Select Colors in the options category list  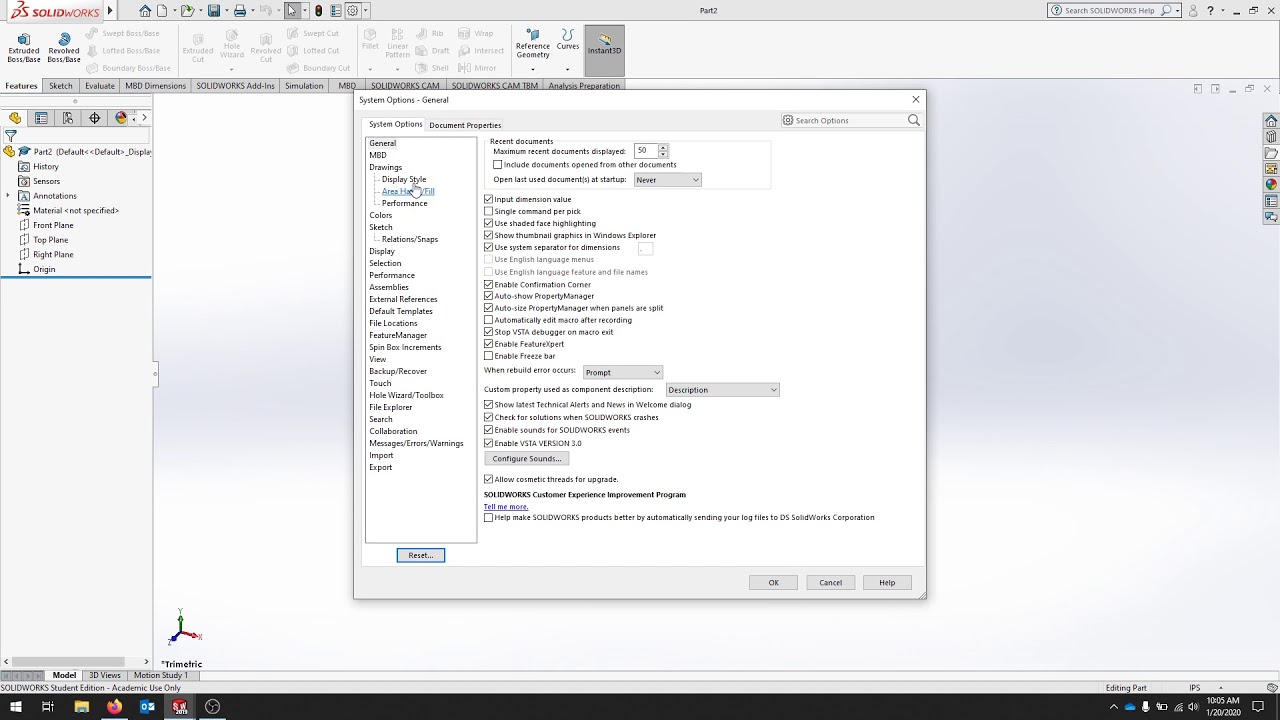381,215
